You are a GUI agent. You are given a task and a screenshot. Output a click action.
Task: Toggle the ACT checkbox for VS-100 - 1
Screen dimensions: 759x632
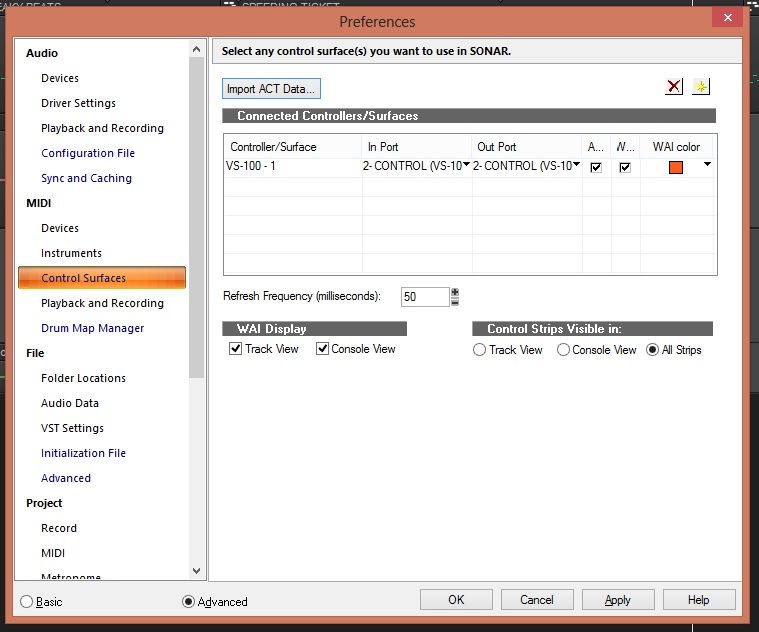(596, 167)
